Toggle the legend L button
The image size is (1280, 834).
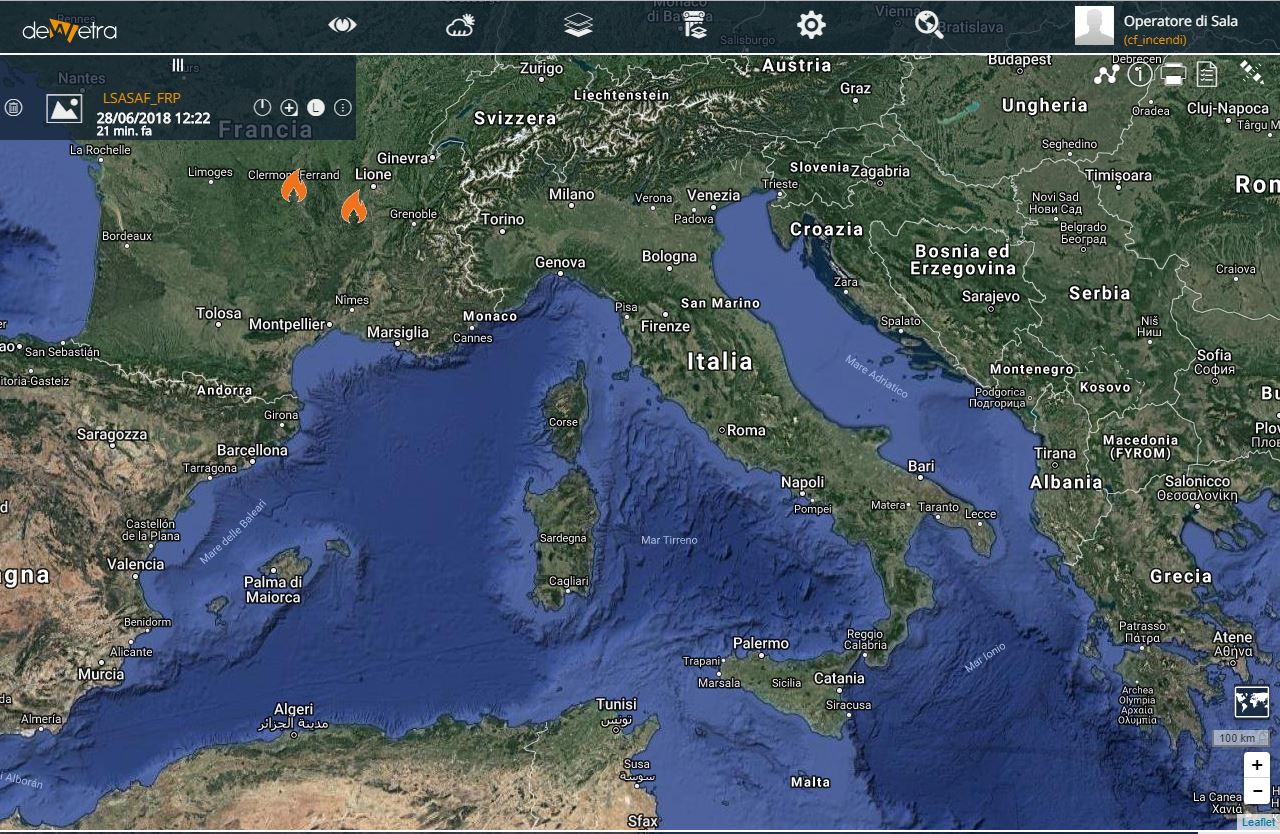tap(316, 107)
